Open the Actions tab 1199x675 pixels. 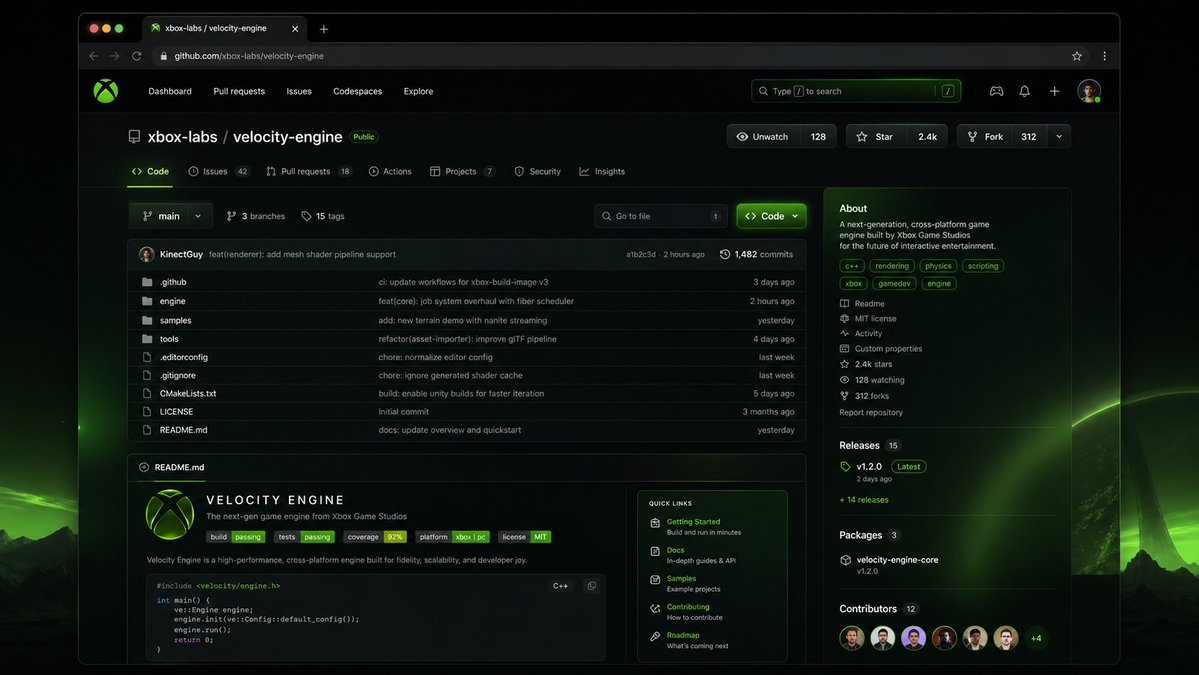click(x=390, y=171)
